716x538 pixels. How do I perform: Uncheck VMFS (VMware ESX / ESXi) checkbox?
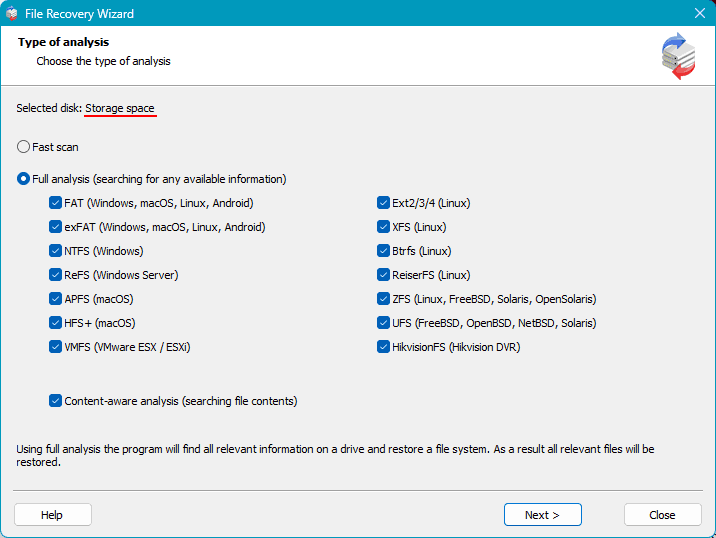55,347
